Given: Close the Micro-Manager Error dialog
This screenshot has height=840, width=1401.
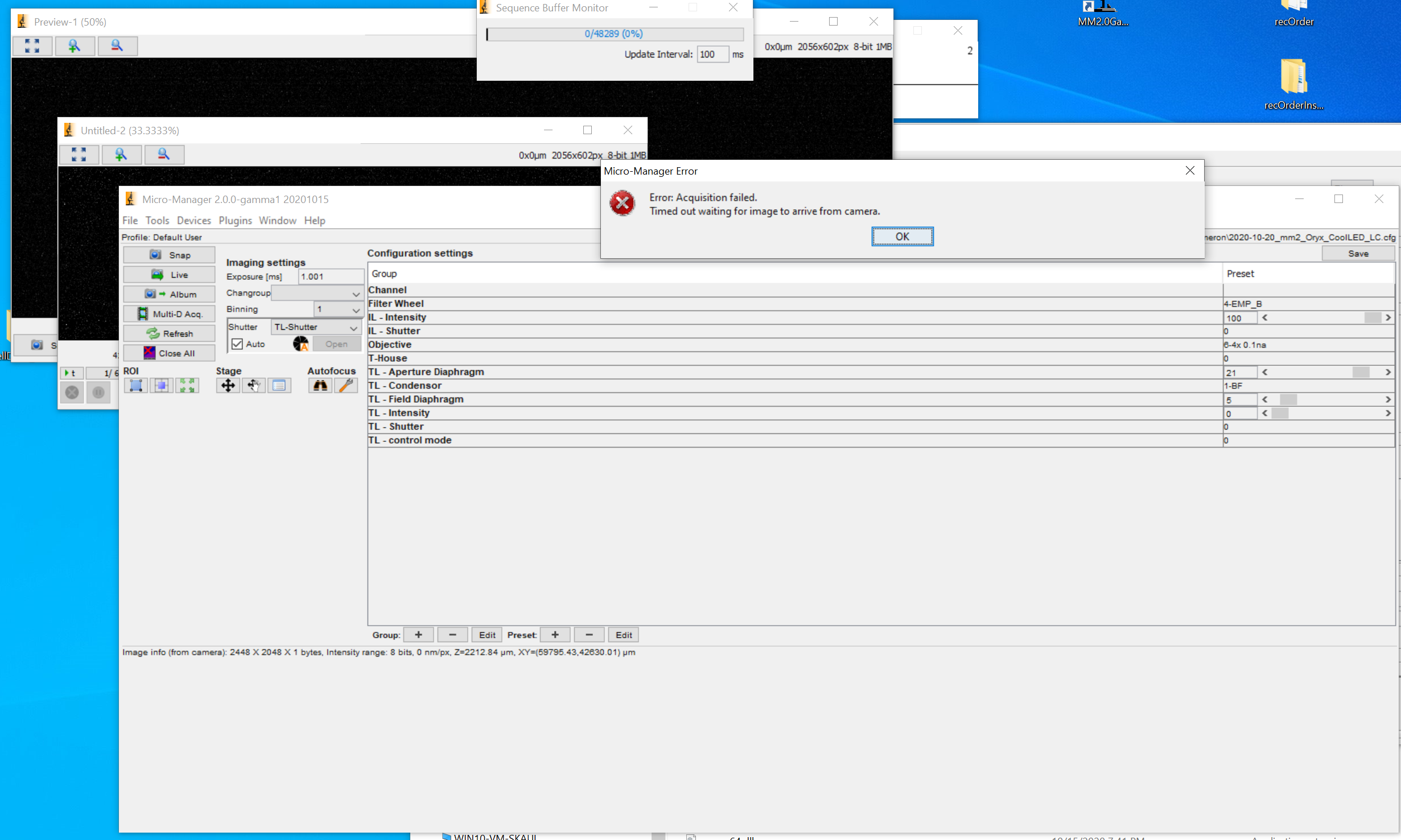Looking at the screenshot, I should pyautogui.click(x=1190, y=171).
